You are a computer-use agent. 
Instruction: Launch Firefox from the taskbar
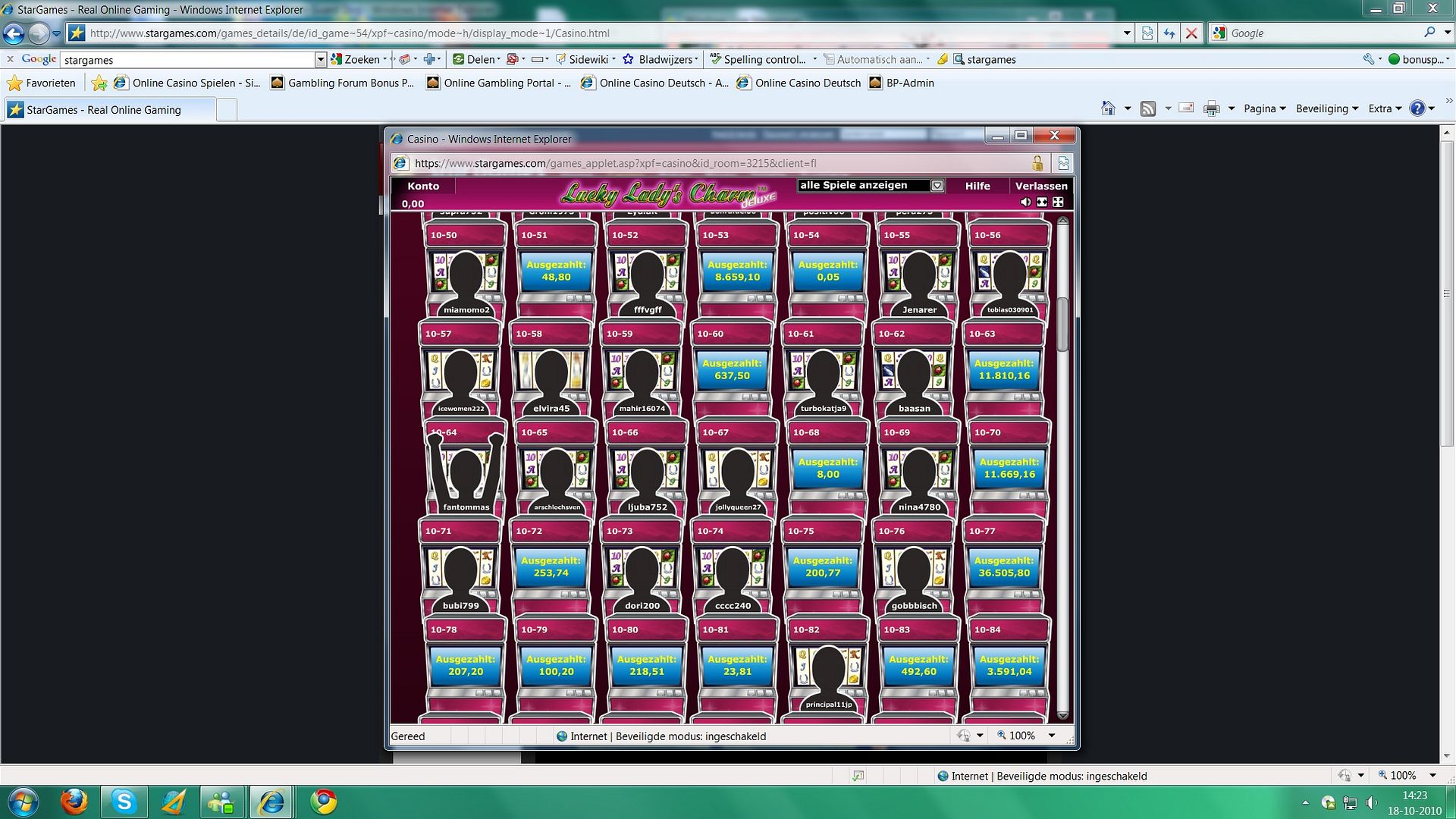point(74,802)
